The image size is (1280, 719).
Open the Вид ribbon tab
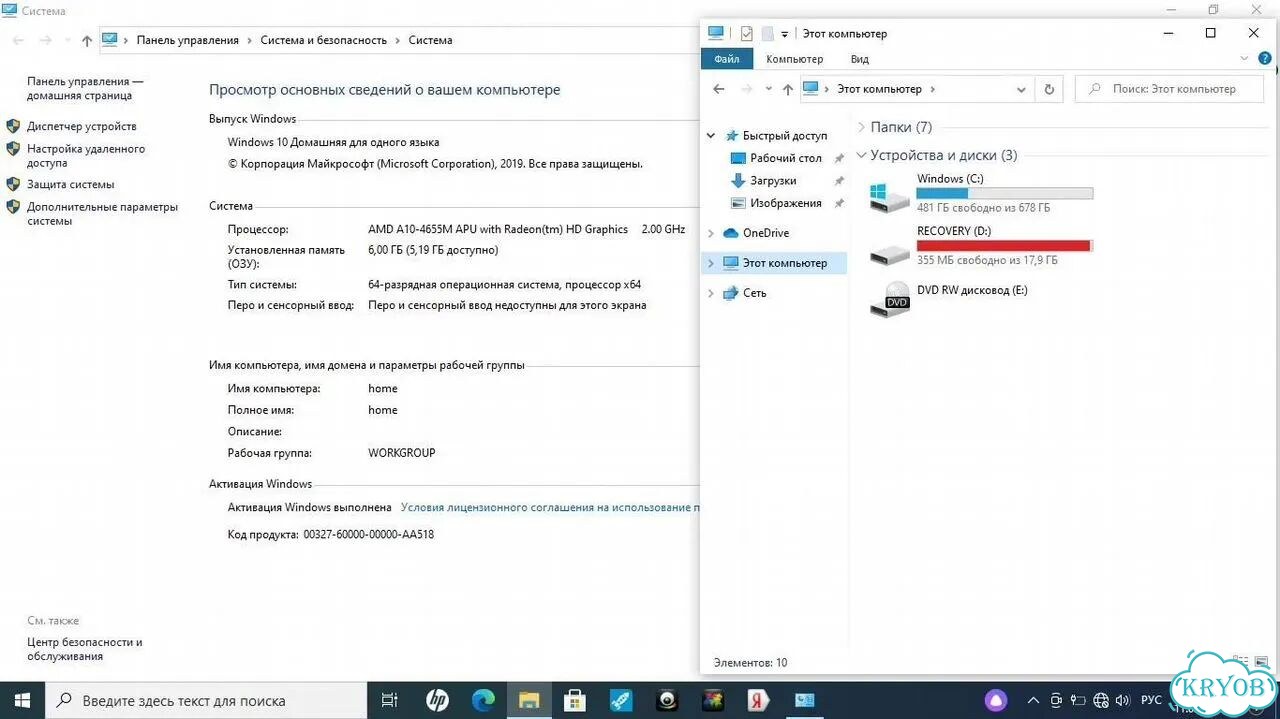[859, 59]
